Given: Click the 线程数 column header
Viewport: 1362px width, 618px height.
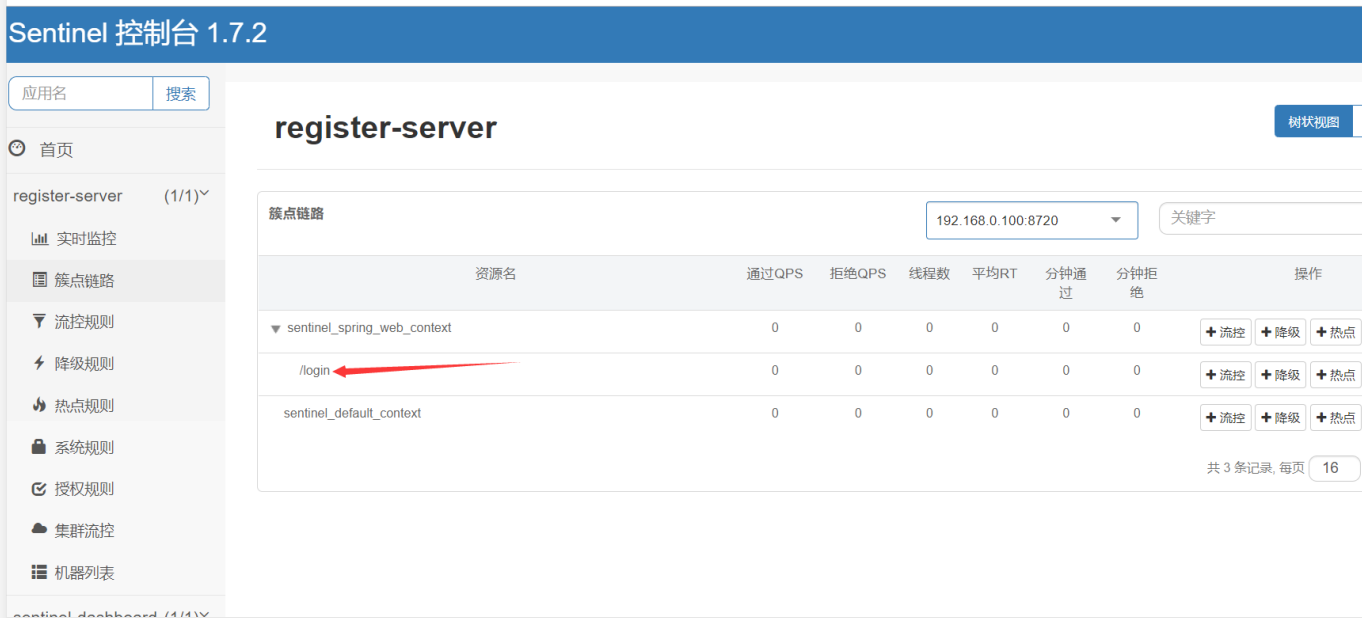Looking at the screenshot, I should (x=929, y=273).
